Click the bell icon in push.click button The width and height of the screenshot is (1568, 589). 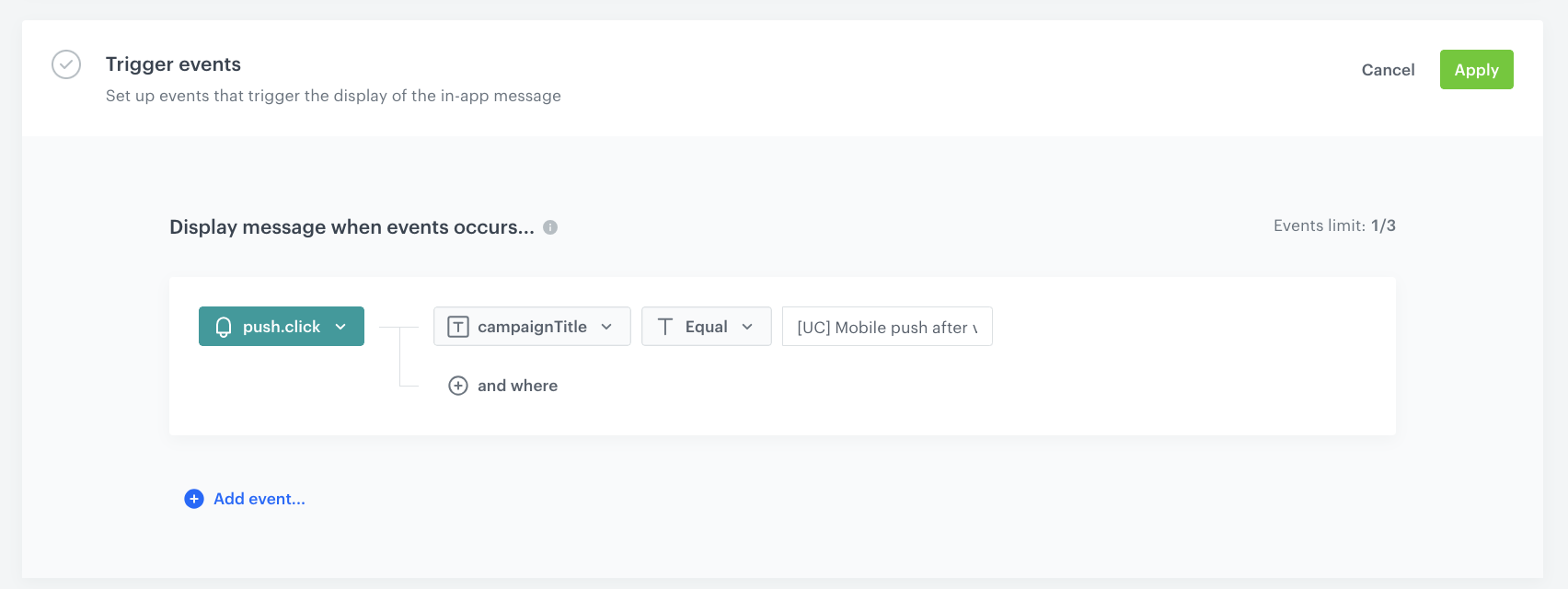[224, 327]
